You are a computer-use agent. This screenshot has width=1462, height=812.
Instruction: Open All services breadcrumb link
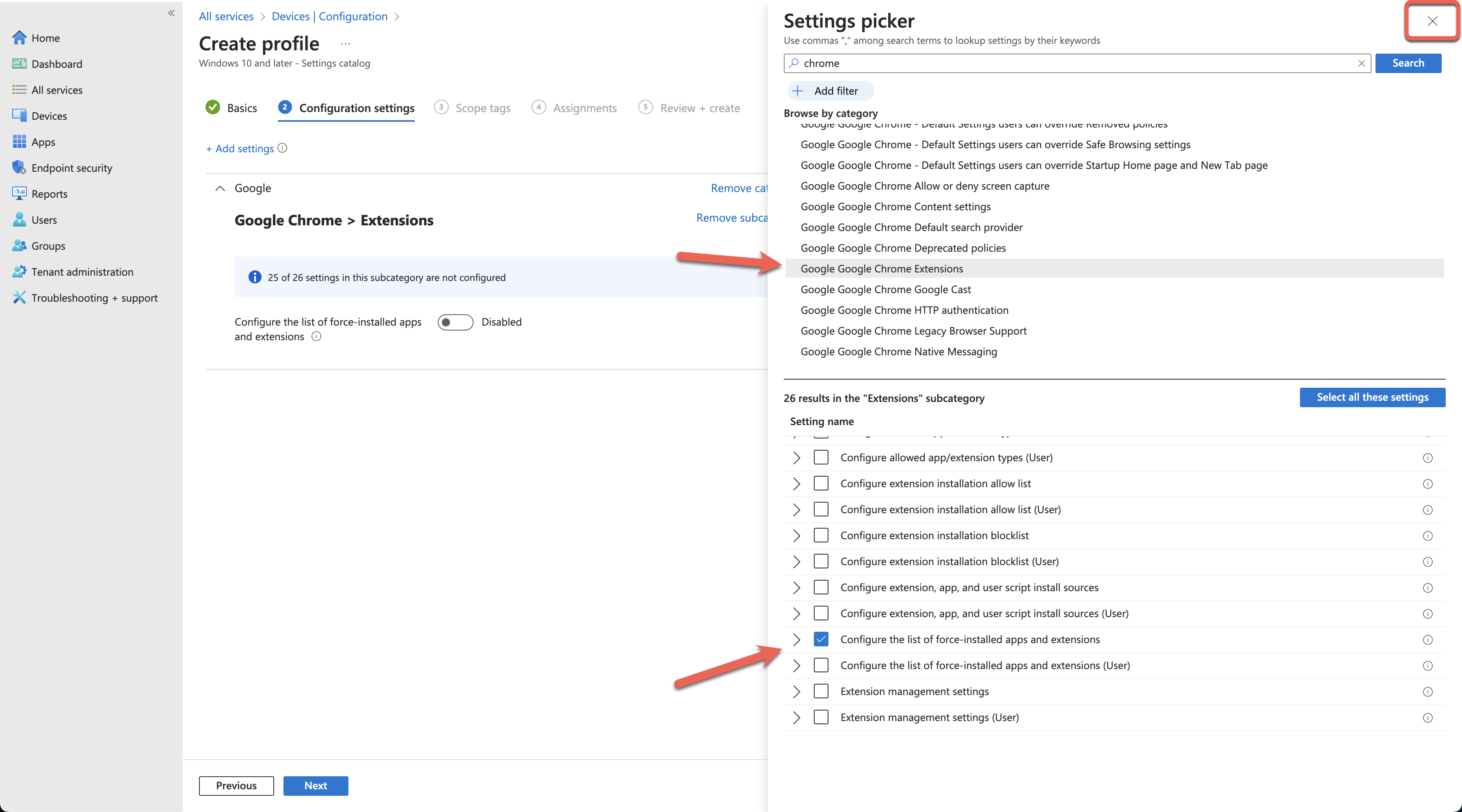pos(226,17)
